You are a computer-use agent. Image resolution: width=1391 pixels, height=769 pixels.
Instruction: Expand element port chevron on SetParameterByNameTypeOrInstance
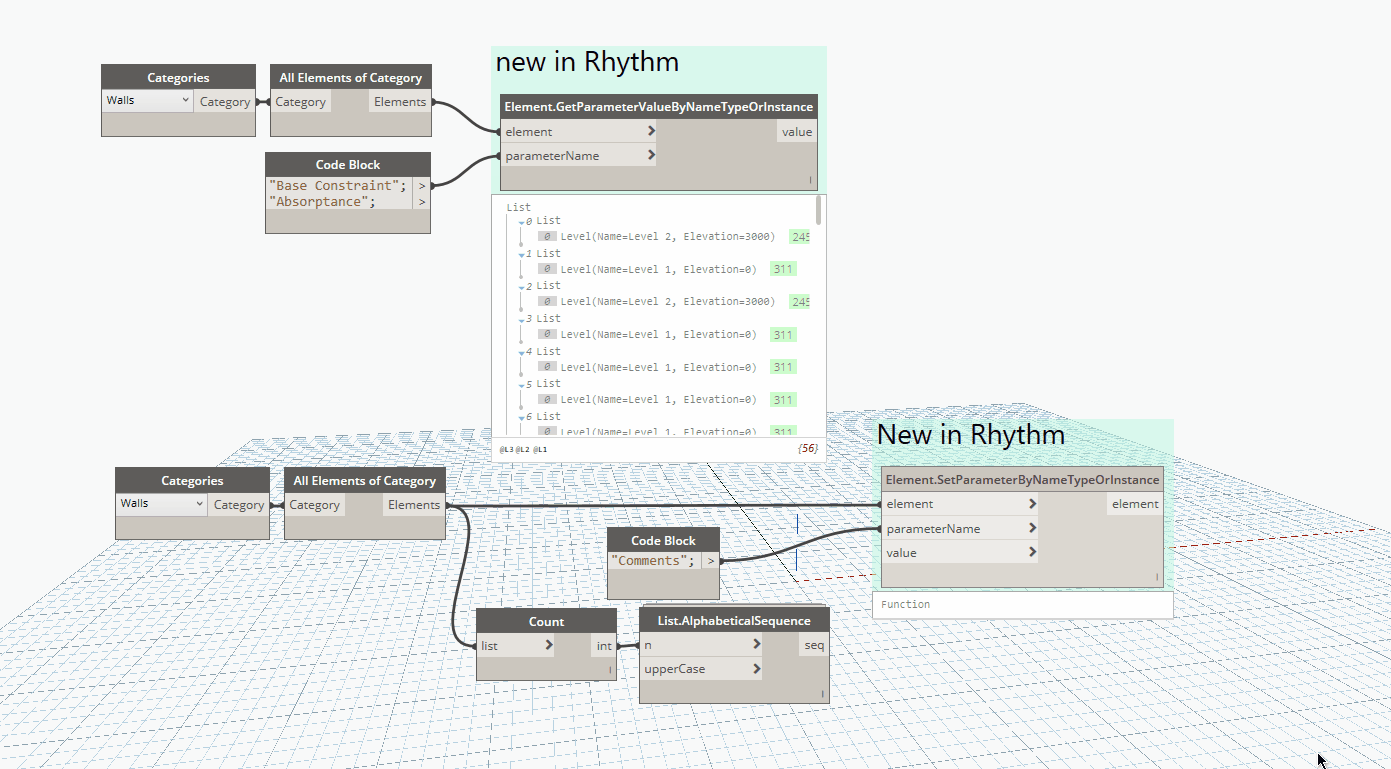1032,504
